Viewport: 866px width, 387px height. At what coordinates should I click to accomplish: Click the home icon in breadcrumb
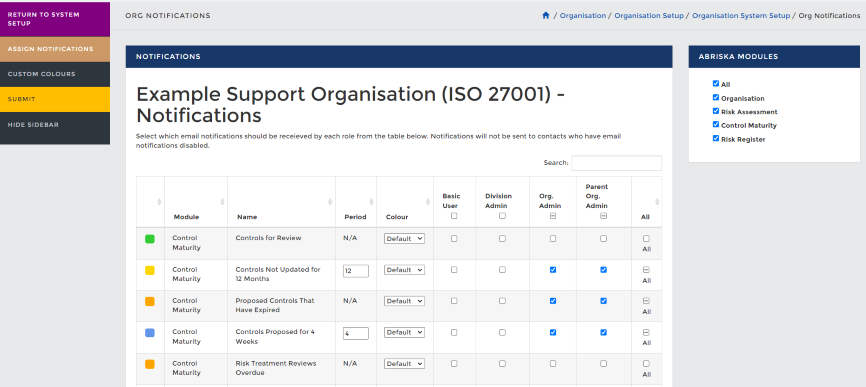pos(546,15)
